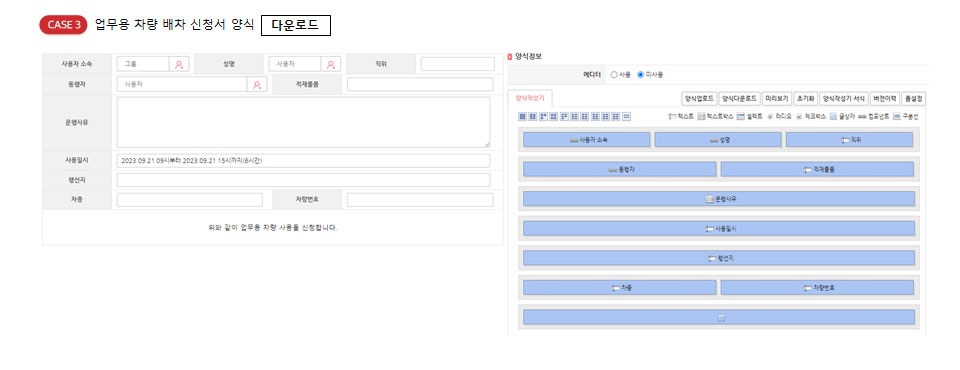This screenshot has width=960, height=370.
Task: Click the 양식다운로드 button
Action: pos(740,99)
